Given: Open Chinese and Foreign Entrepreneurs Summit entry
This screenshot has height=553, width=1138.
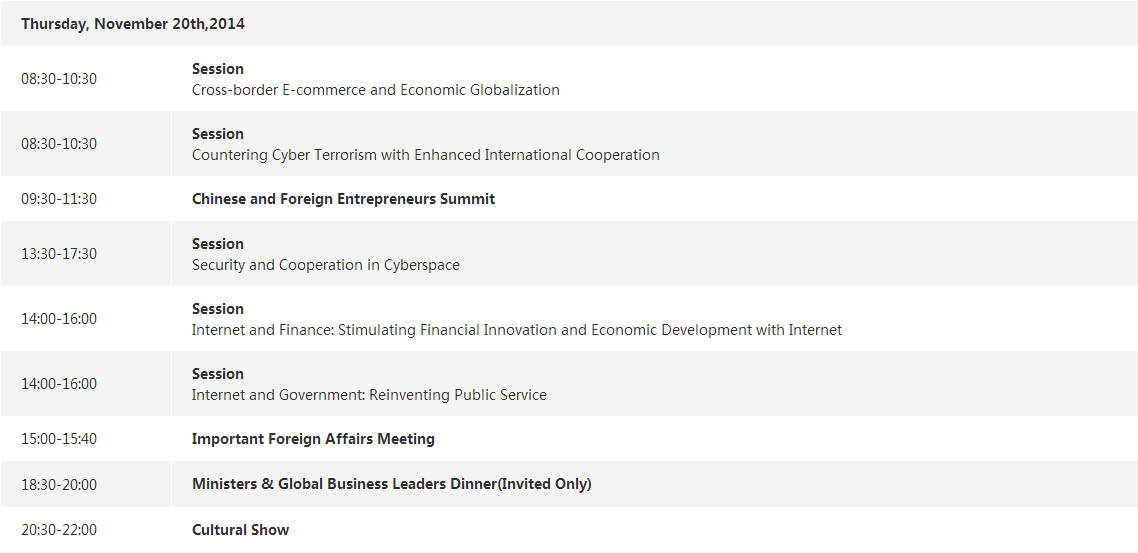Looking at the screenshot, I should [343, 199].
